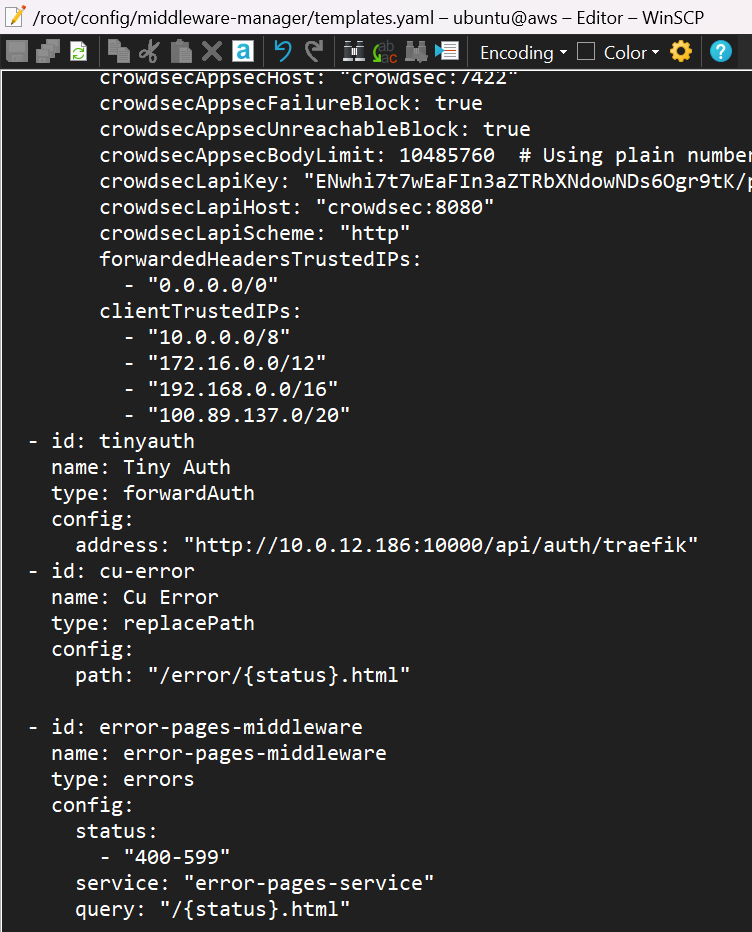Open the Color dropdown menu

tap(632, 52)
